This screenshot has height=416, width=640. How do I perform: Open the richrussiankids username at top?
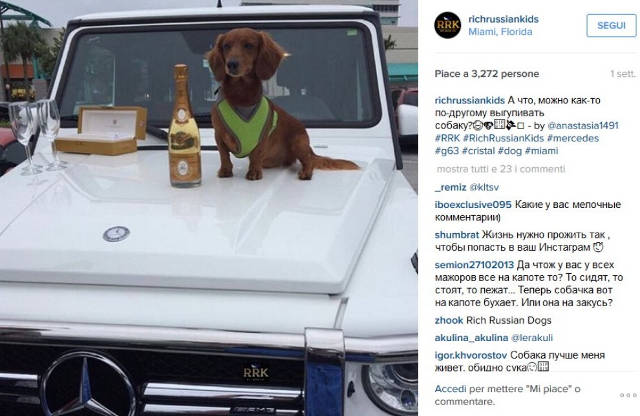(503, 19)
